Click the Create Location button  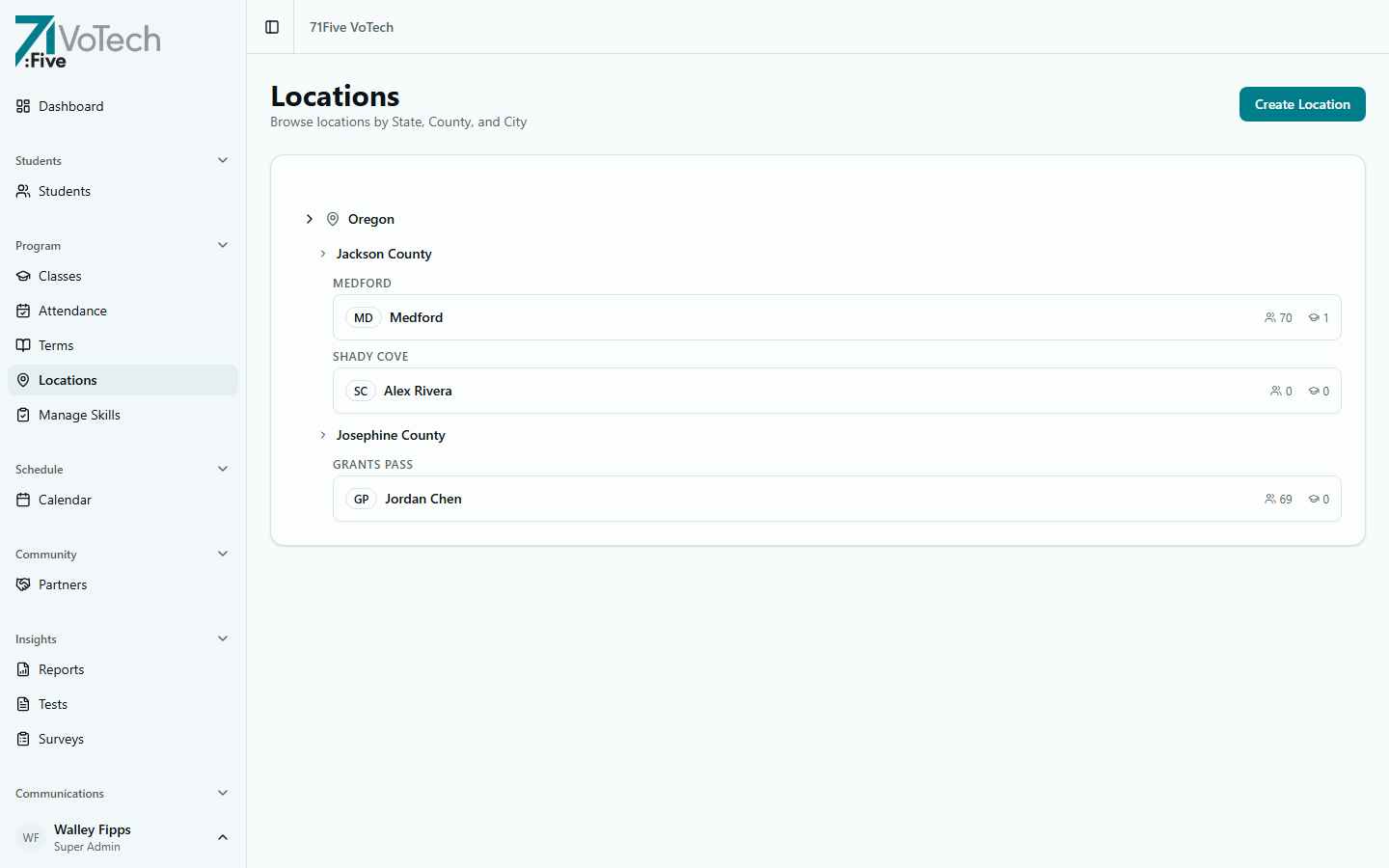[1302, 104]
